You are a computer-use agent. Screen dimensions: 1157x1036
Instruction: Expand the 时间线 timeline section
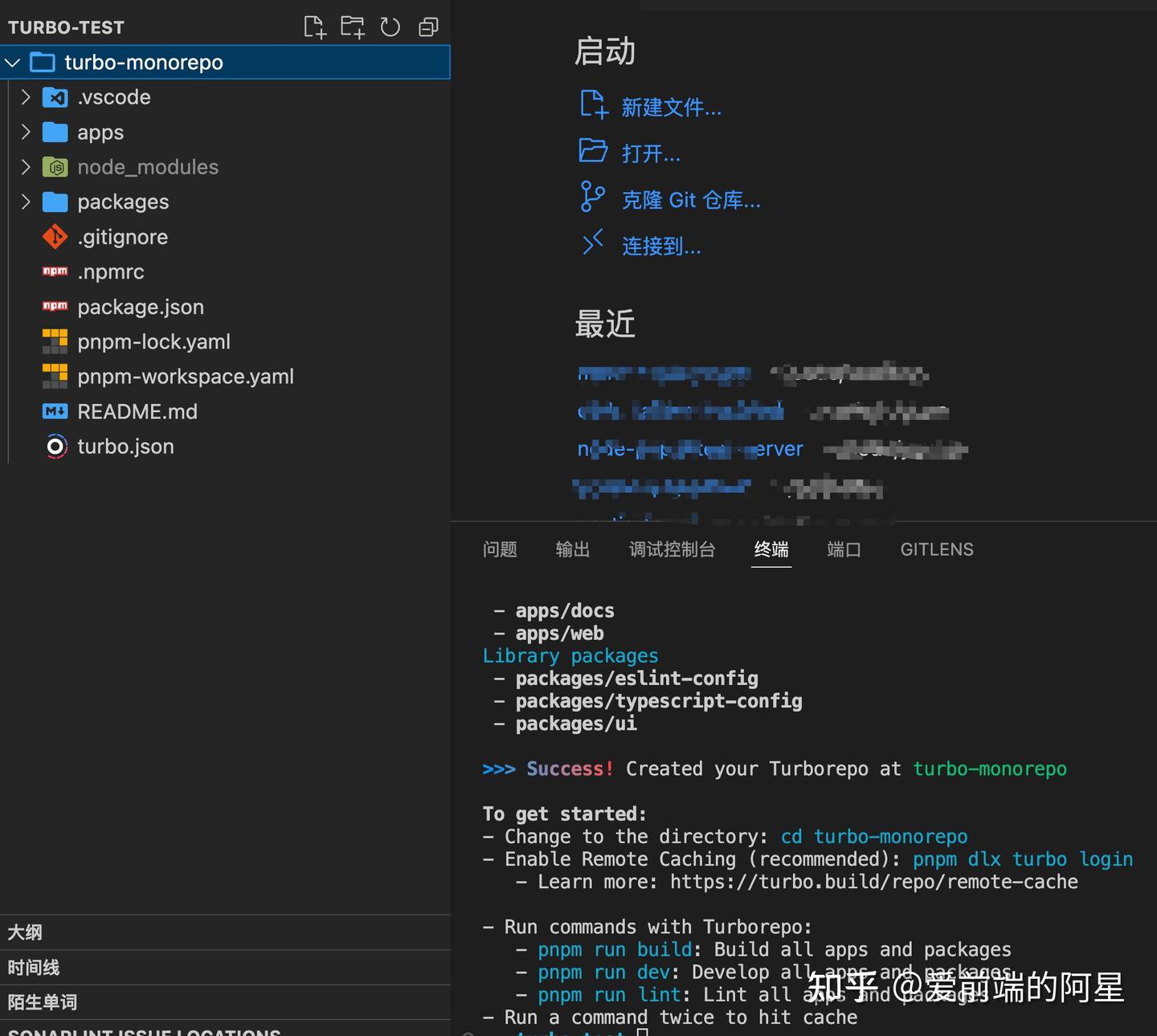point(225,968)
